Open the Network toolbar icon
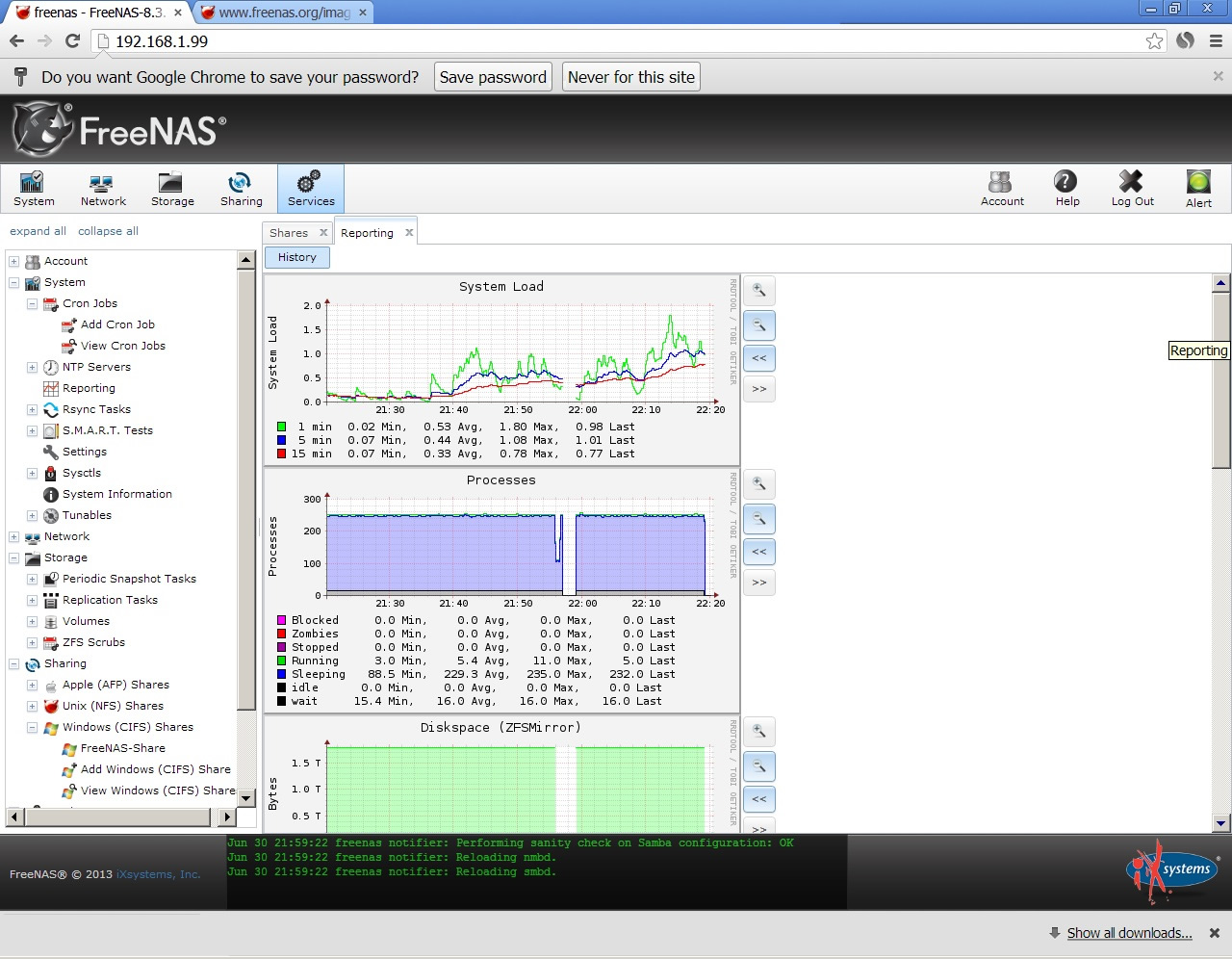This screenshot has width=1232, height=959. pyautogui.click(x=103, y=189)
